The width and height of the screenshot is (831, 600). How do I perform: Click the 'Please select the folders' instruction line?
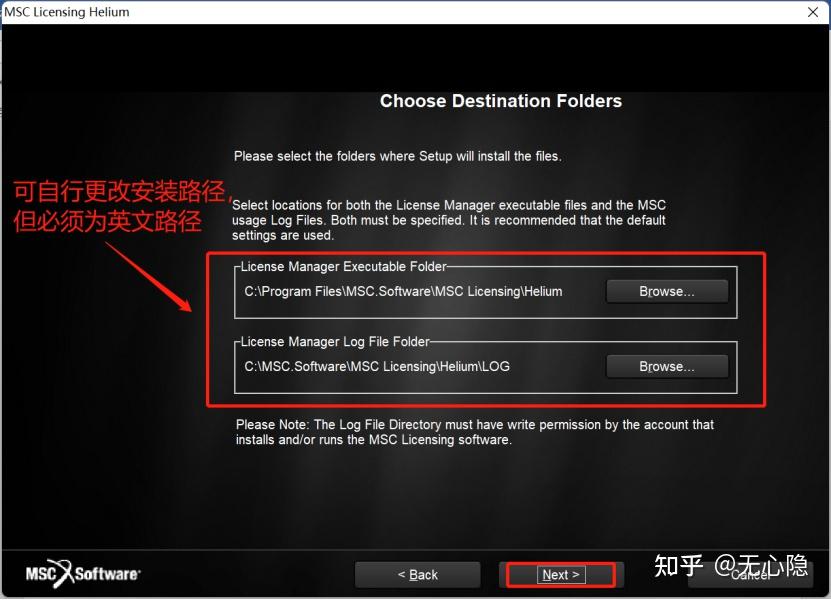pos(397,156)
